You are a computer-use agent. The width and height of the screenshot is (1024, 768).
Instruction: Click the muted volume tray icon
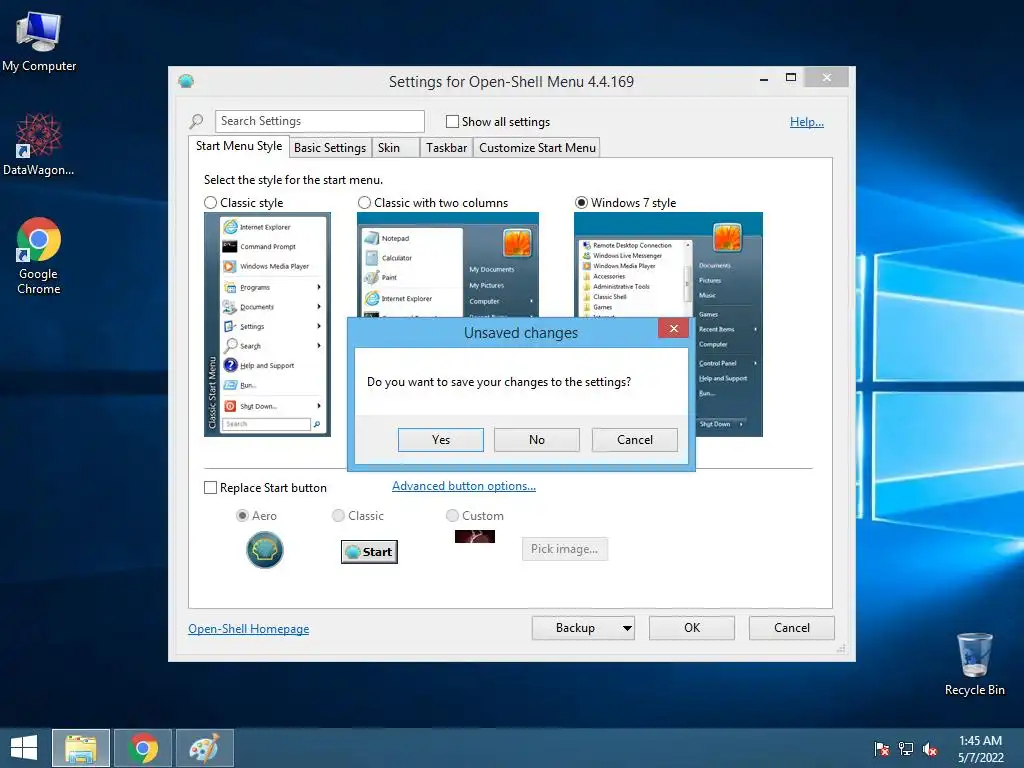pyautogui.click(x=930, y=748)
